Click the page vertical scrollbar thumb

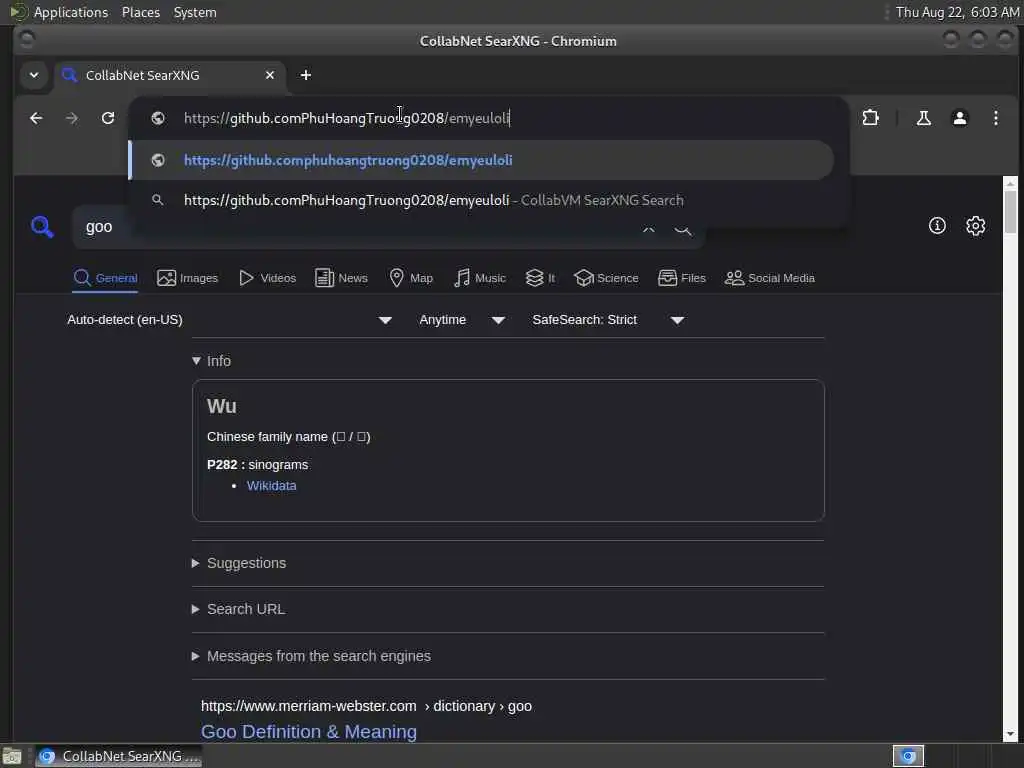tap(1010, 212)
